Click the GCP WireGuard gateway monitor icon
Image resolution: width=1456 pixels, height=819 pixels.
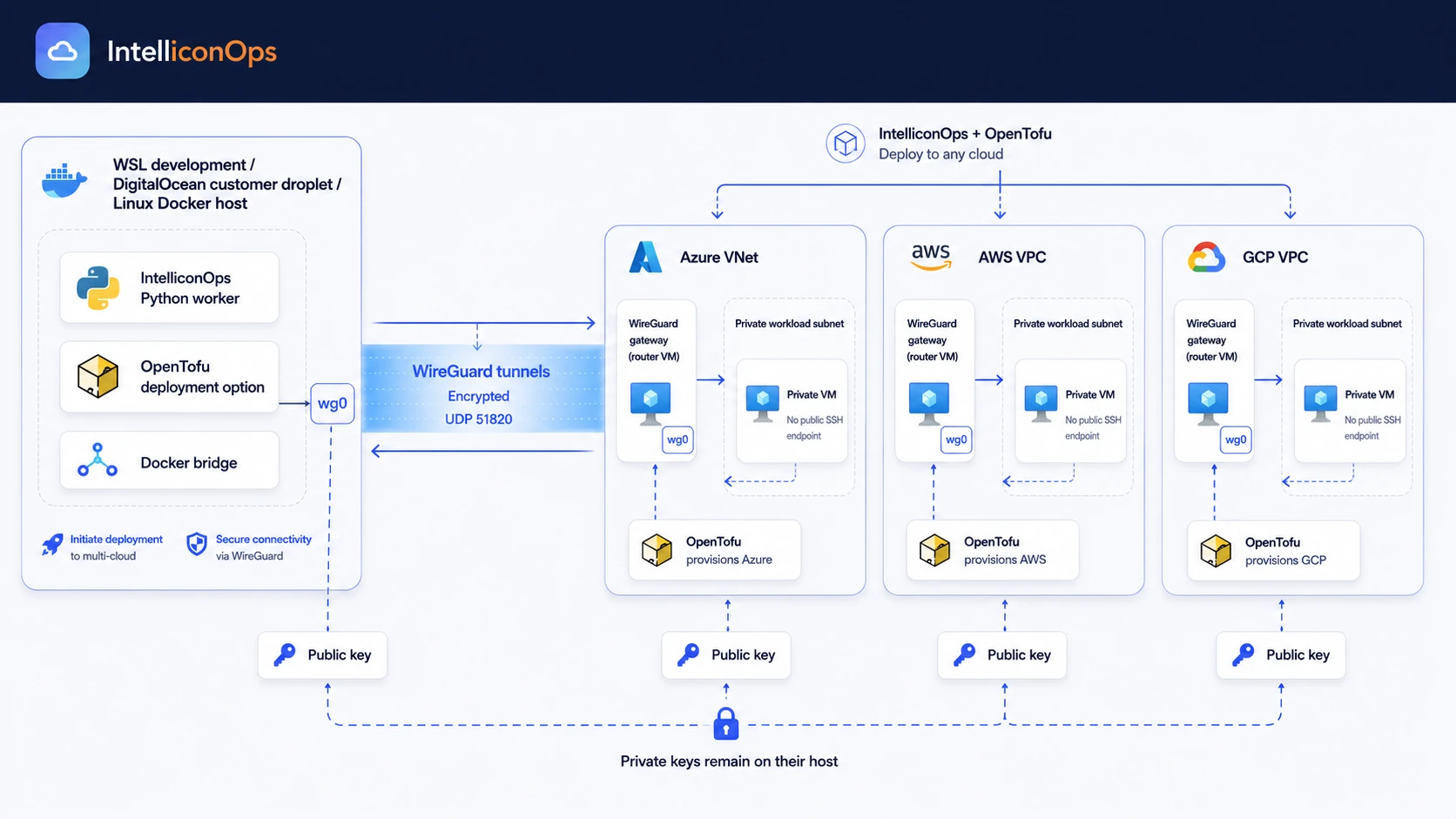(1208, 403)
